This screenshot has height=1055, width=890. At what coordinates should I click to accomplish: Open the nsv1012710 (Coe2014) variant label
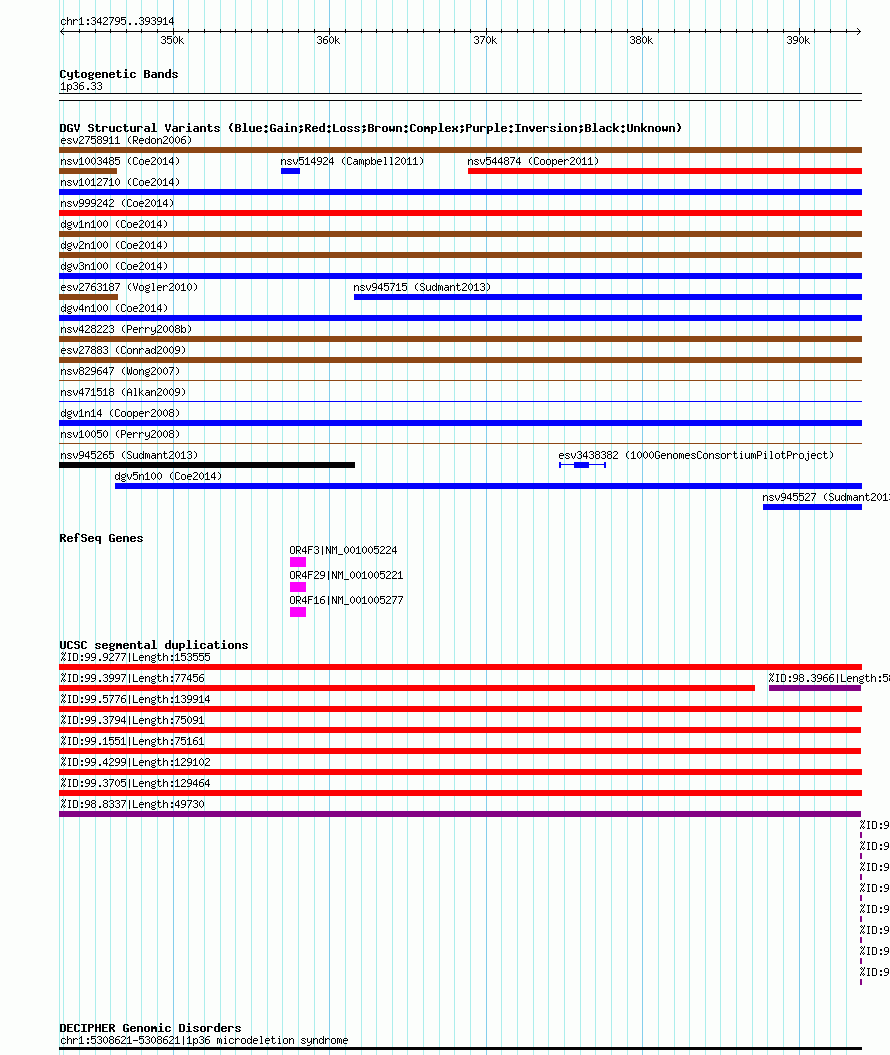pyautogui.click(x=120, y=182)
